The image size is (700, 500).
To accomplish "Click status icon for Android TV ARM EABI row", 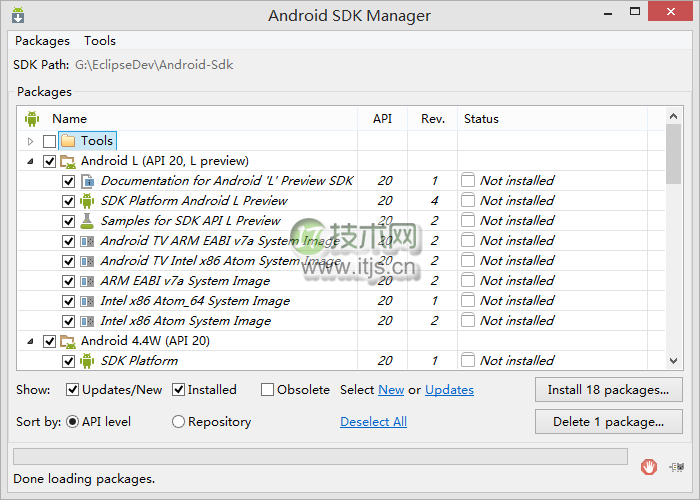I will 468,241.
